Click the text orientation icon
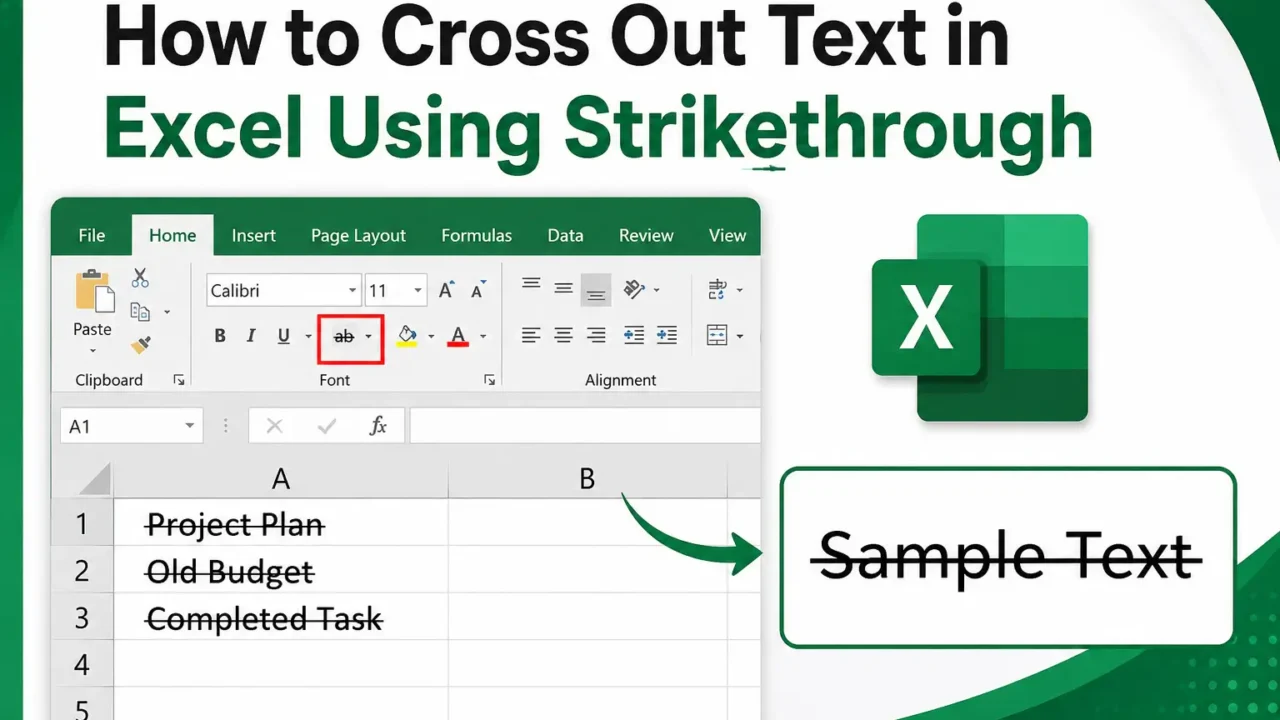Screen dimensions: 1280x720 pyautogui.click(x=634, y=290)
